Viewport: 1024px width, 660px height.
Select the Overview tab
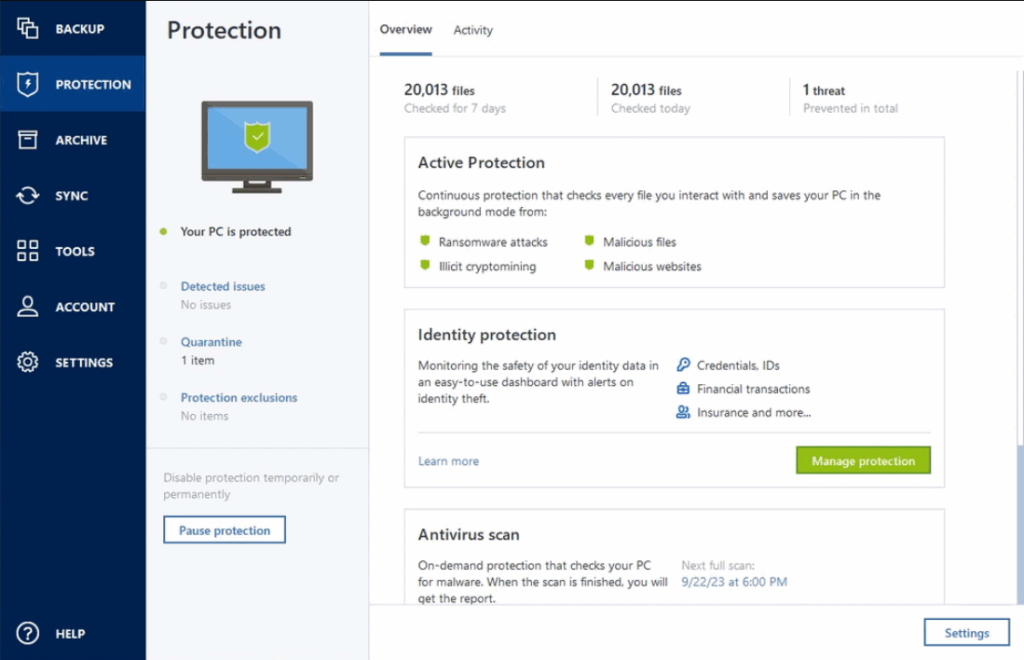405,30
